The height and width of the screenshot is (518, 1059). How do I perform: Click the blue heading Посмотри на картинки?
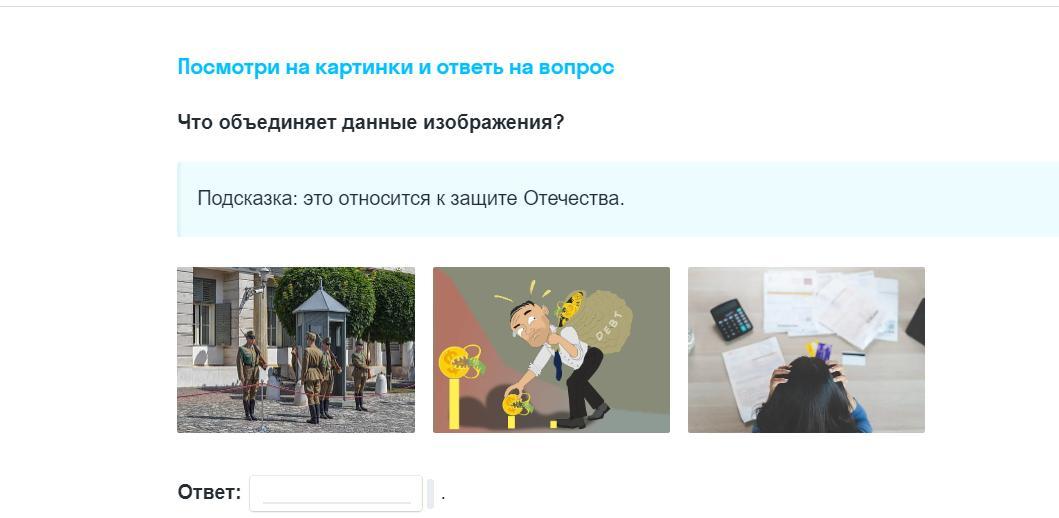coord(396,68)
